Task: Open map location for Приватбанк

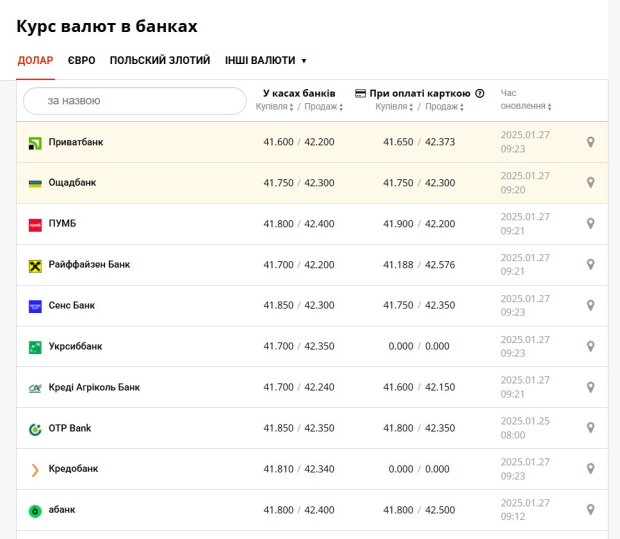Action: tap(590, 142)
